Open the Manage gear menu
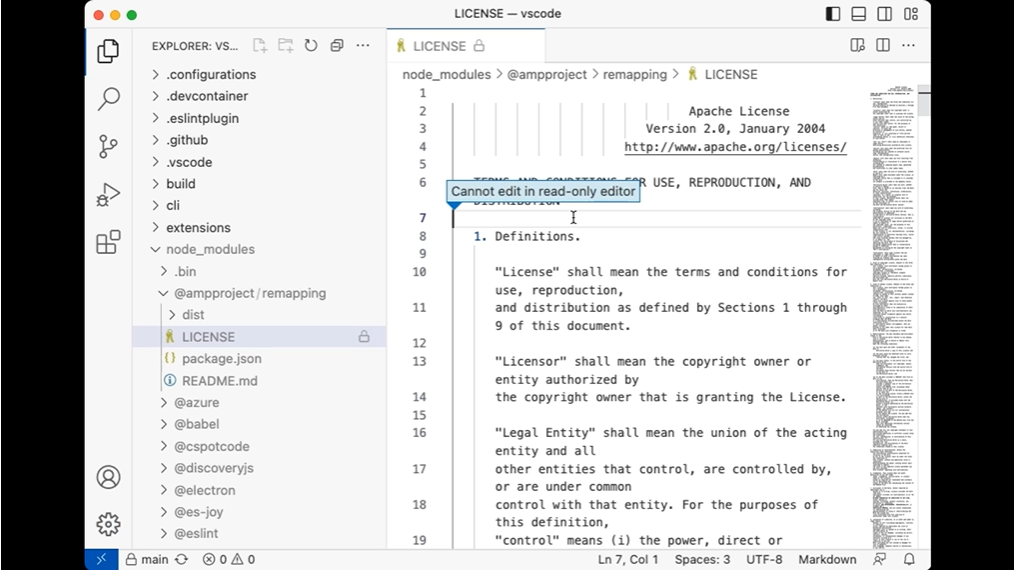 click(x=108, y=524)
